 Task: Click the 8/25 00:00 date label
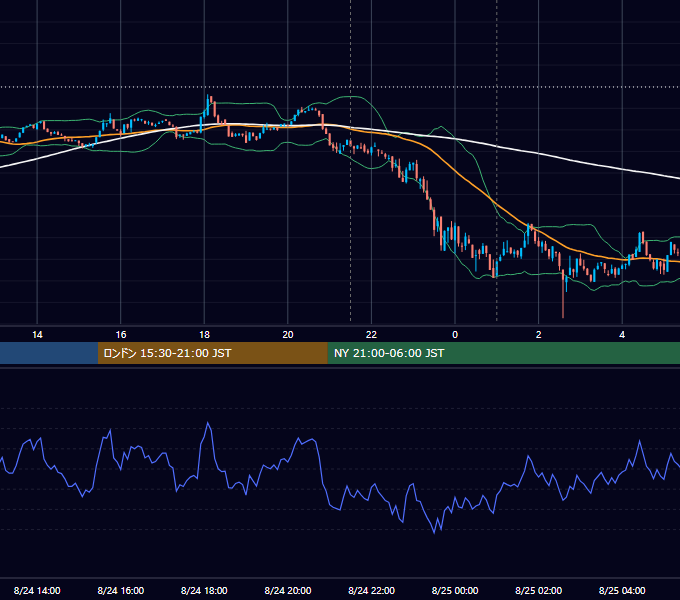coord(455,590)
